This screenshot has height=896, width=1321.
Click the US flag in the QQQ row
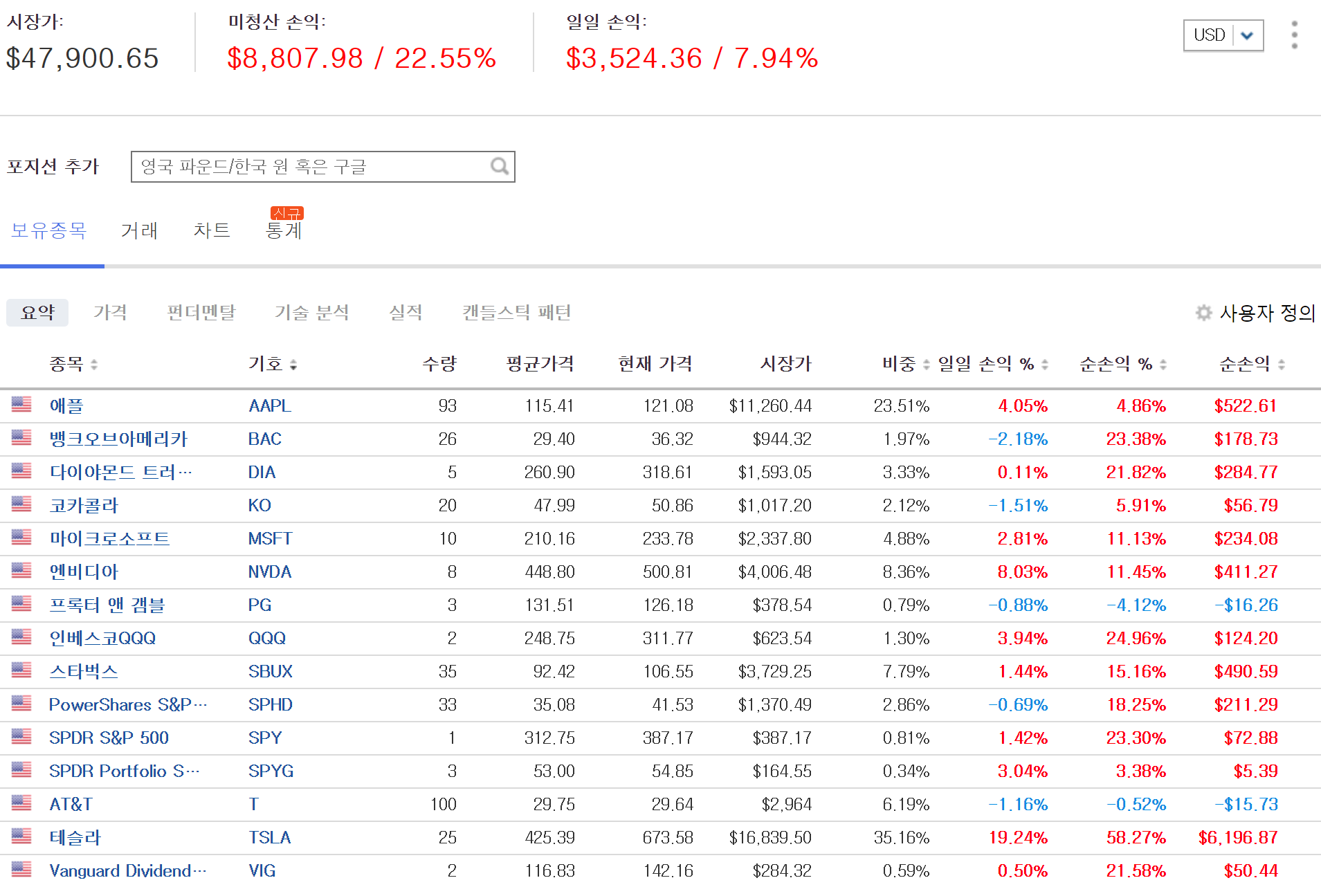tap(21, 637)
